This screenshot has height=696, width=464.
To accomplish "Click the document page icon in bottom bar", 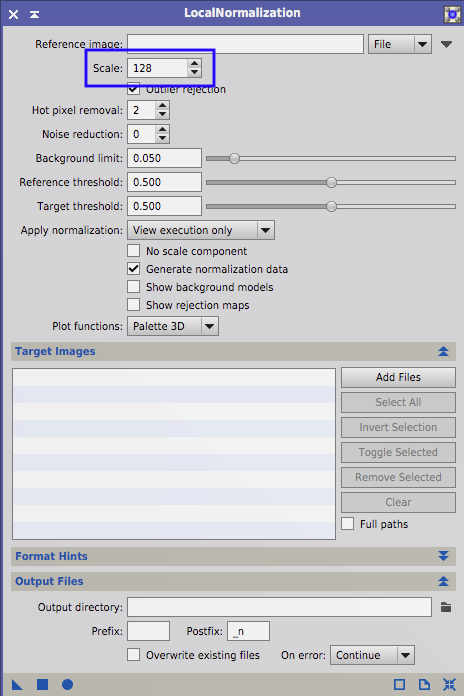I will tap(424, 684).
